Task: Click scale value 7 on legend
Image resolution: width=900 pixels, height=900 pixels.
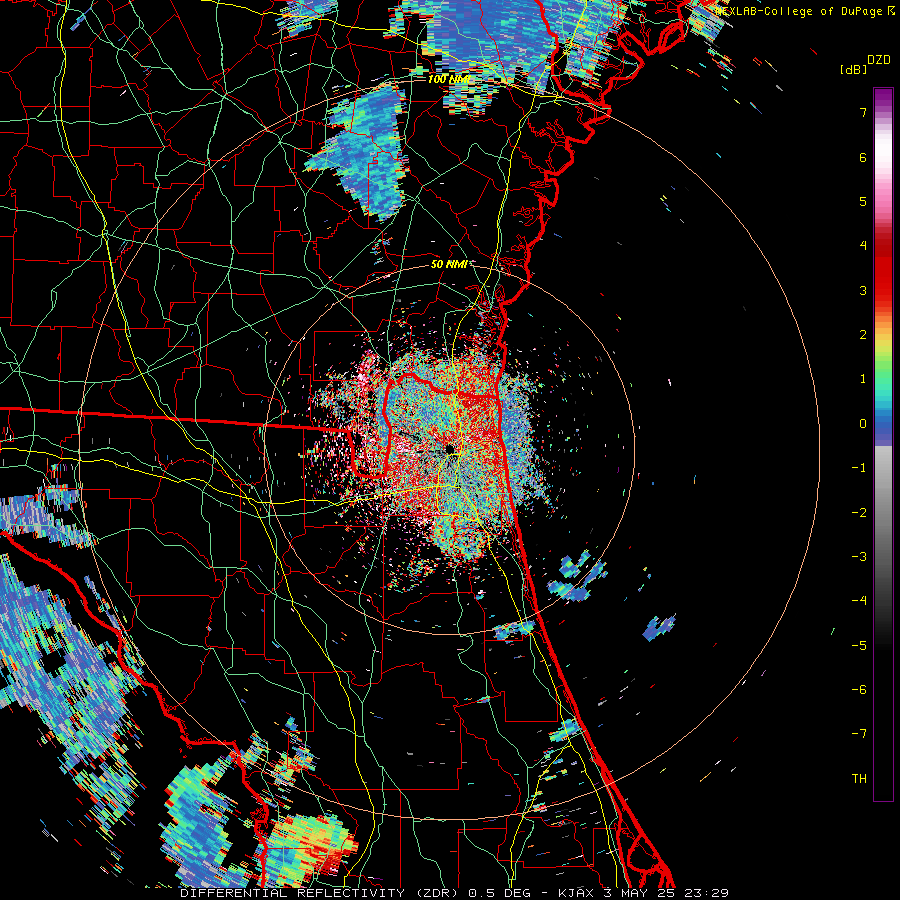Action: point(863,112)
